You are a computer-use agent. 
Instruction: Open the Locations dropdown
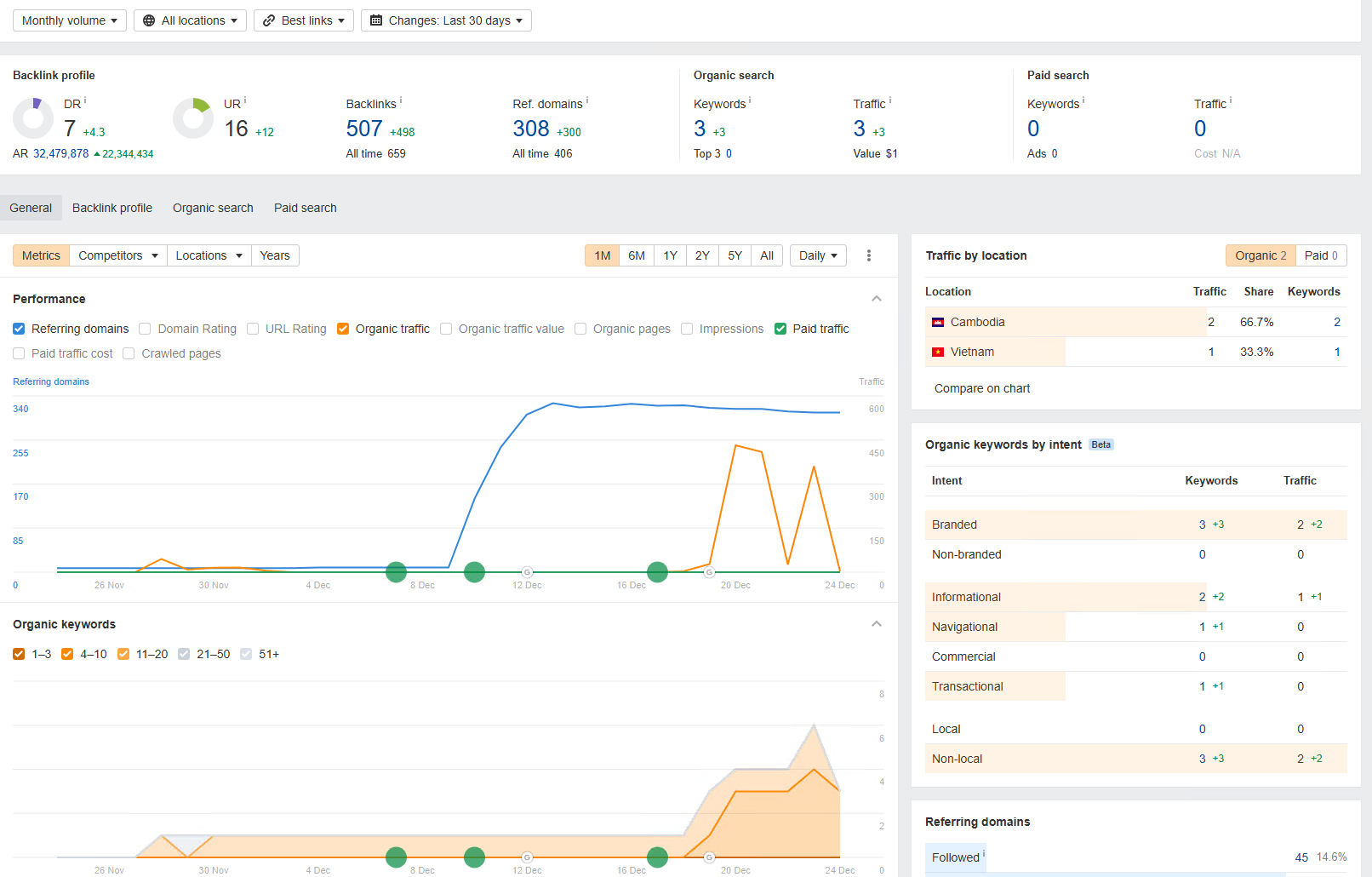(209, 255)
